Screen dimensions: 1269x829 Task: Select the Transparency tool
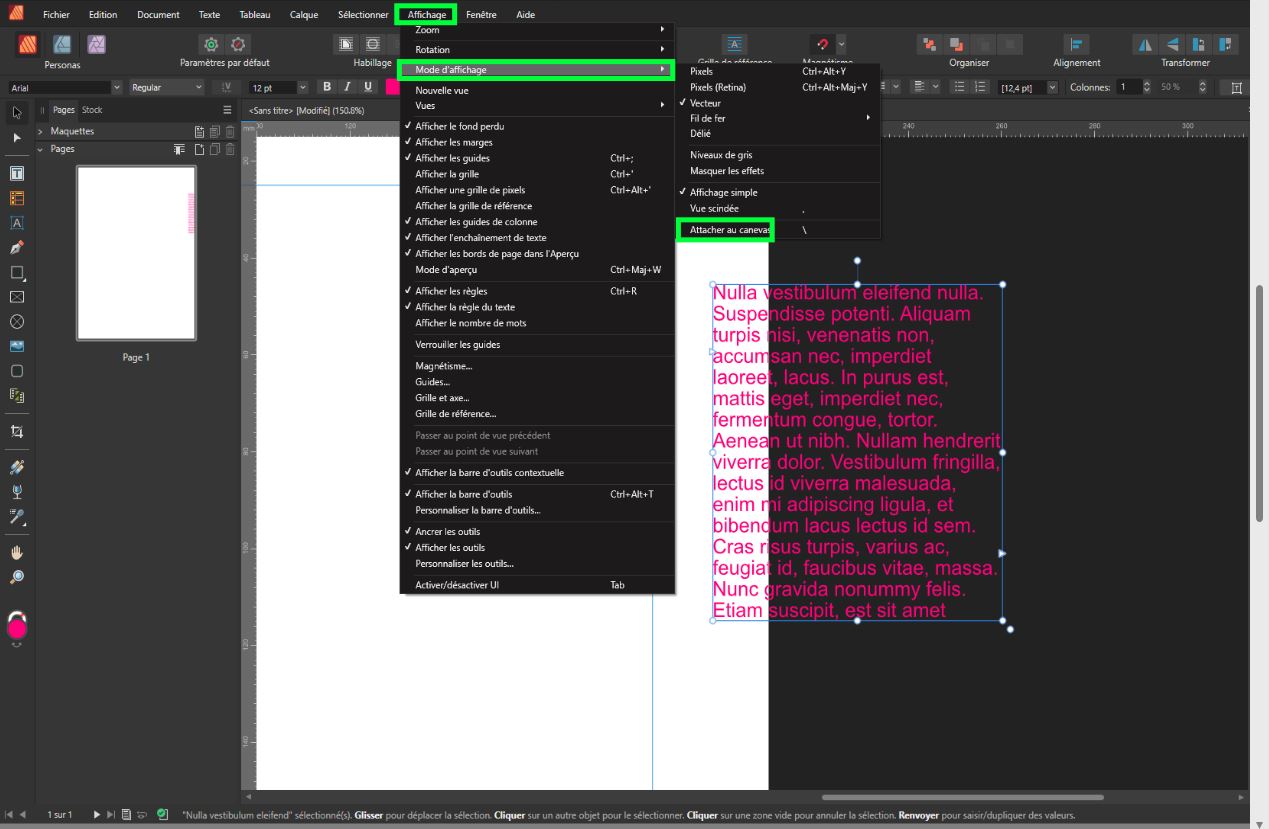tap(17, 492)
